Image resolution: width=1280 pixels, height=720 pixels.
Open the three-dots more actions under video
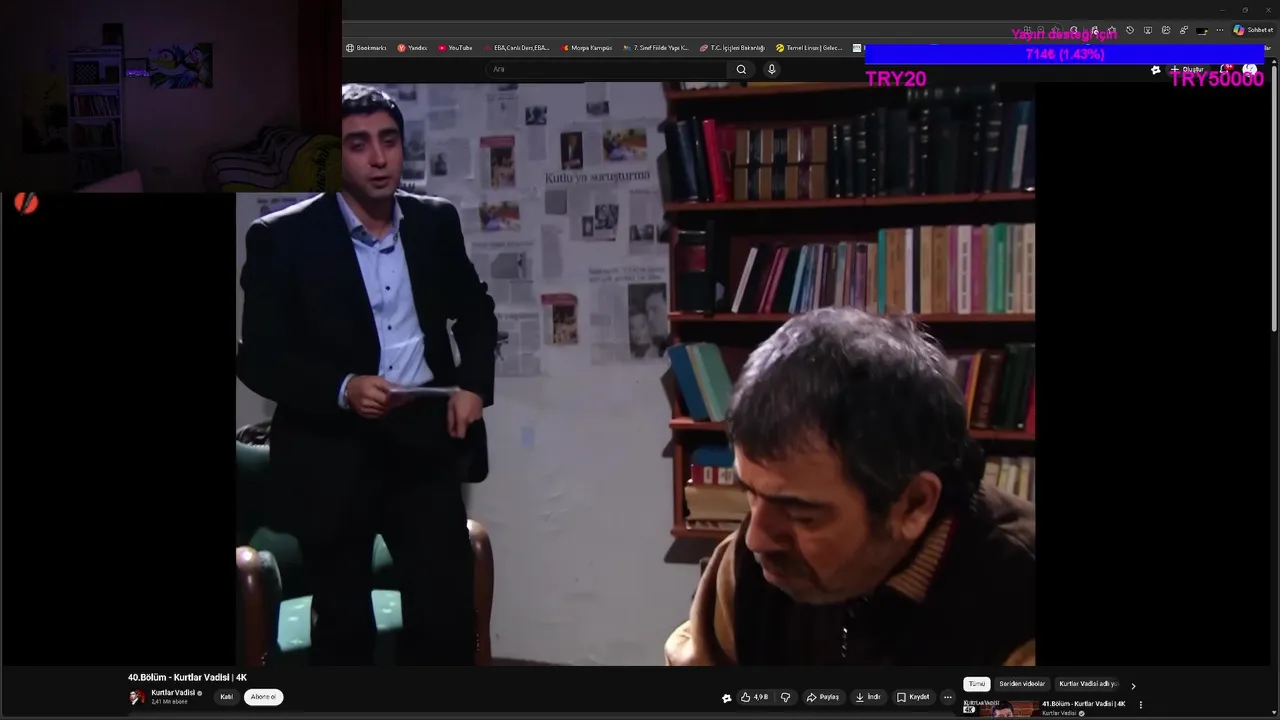pos(947,697)
